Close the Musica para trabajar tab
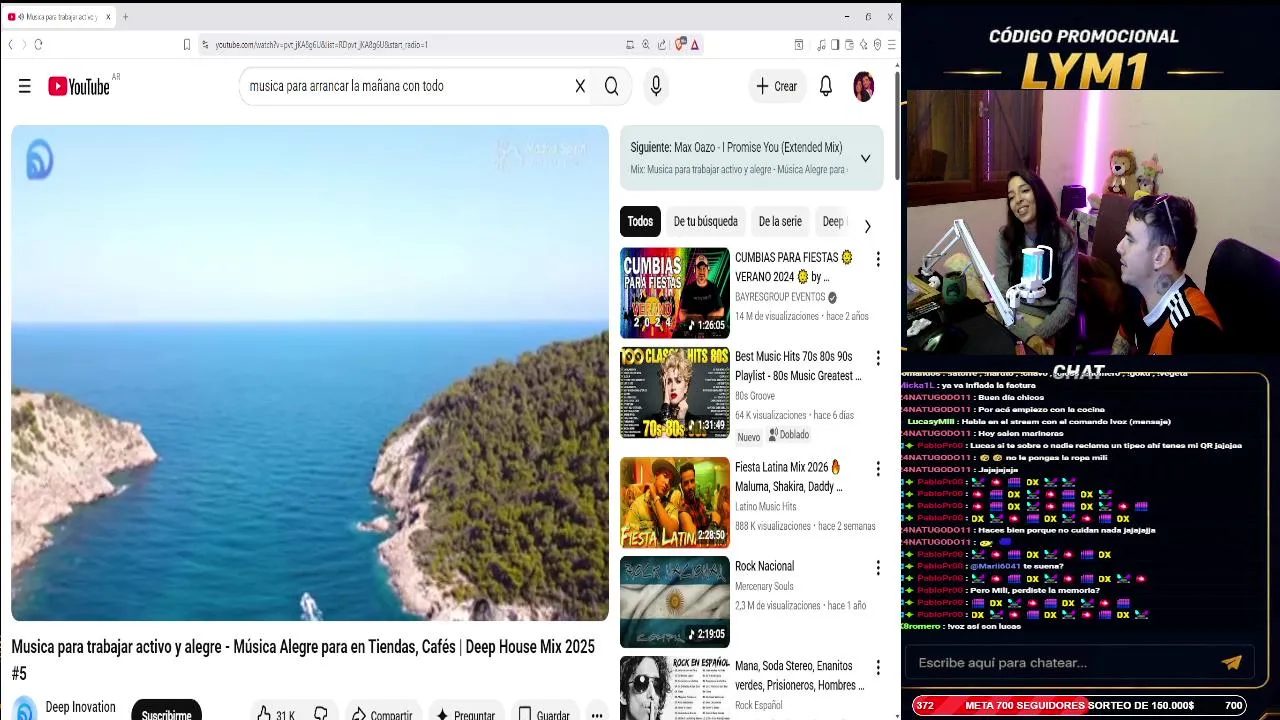This screenshot has width=1280, height=720. pos(109,17)
